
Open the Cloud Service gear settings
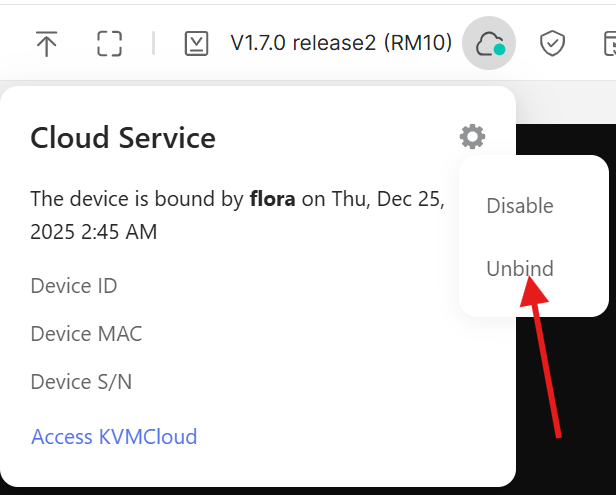pos(472,136)
